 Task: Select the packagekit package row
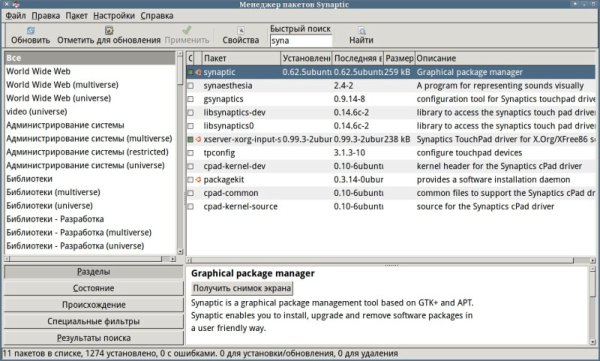(391, 180)
